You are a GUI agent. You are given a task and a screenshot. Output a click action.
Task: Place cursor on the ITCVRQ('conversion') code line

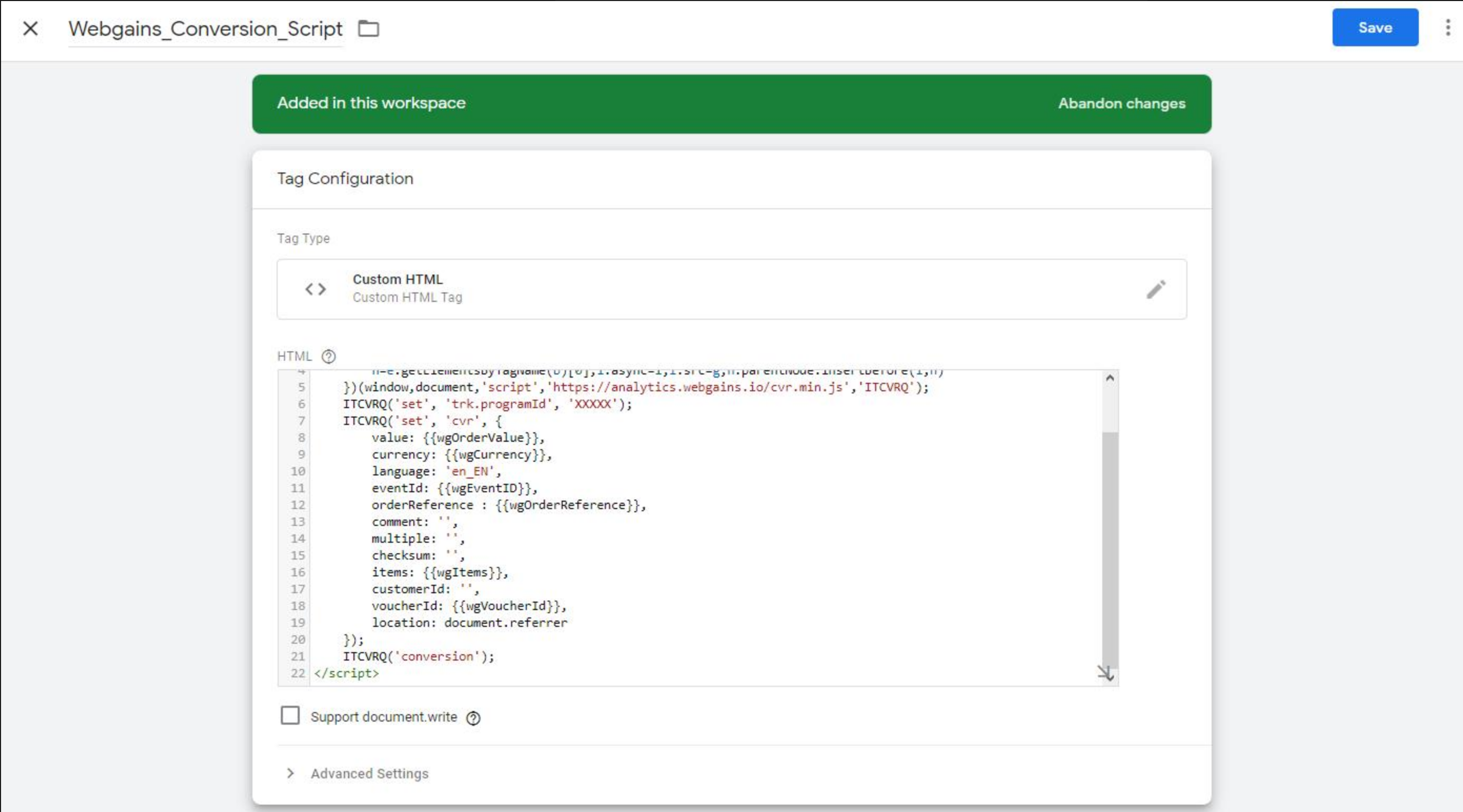point(419,656)
